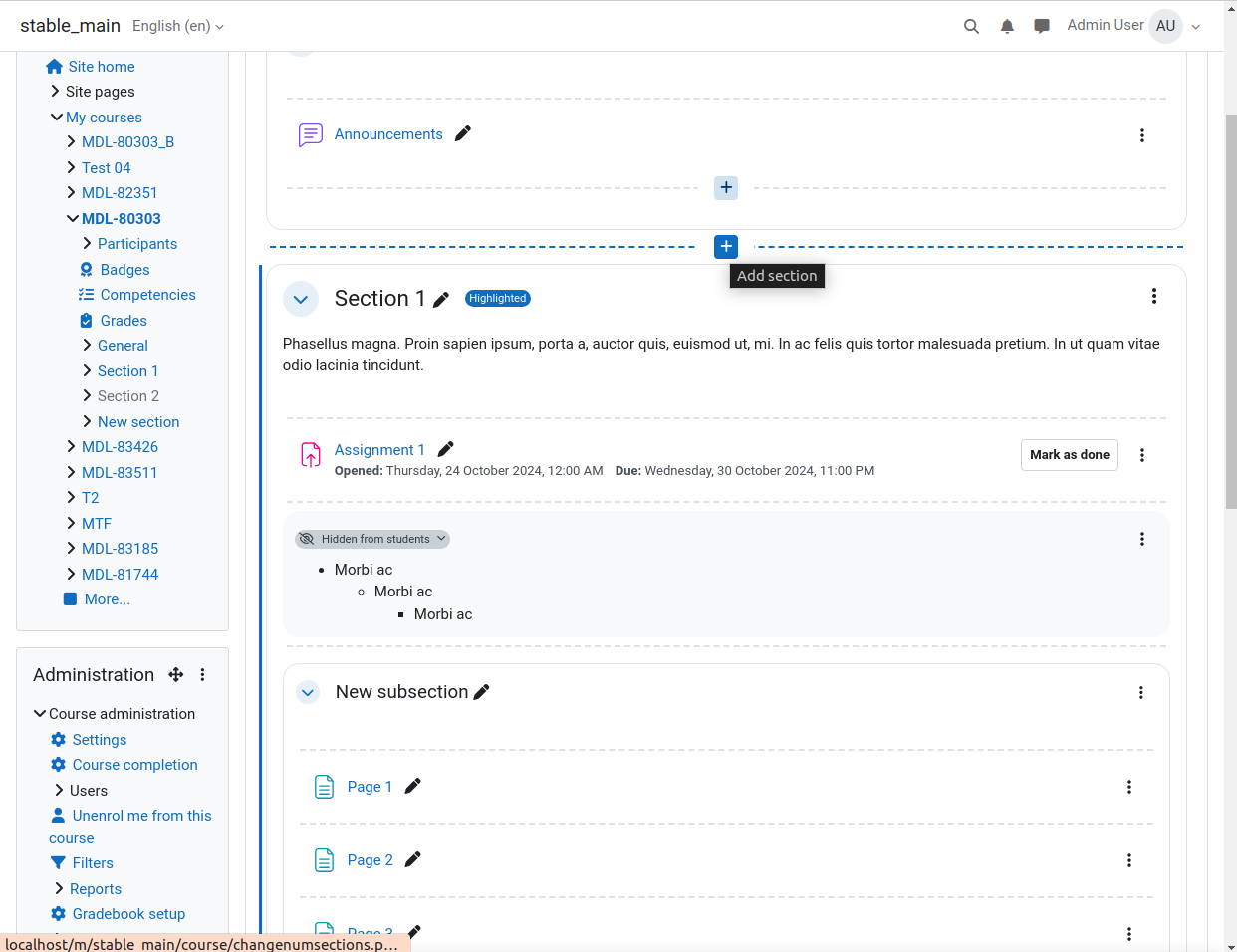The width and height of the screenshot is (1237, 952).
Task: Open course Settings link
Action: click(x=100, y=740)
